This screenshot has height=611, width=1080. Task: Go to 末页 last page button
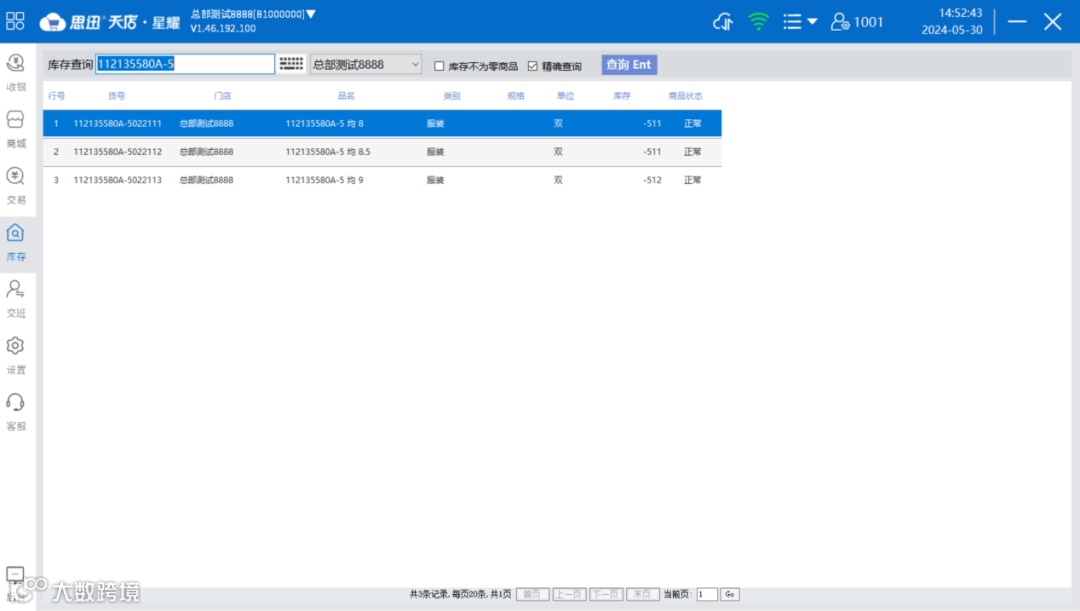point(643,594)
